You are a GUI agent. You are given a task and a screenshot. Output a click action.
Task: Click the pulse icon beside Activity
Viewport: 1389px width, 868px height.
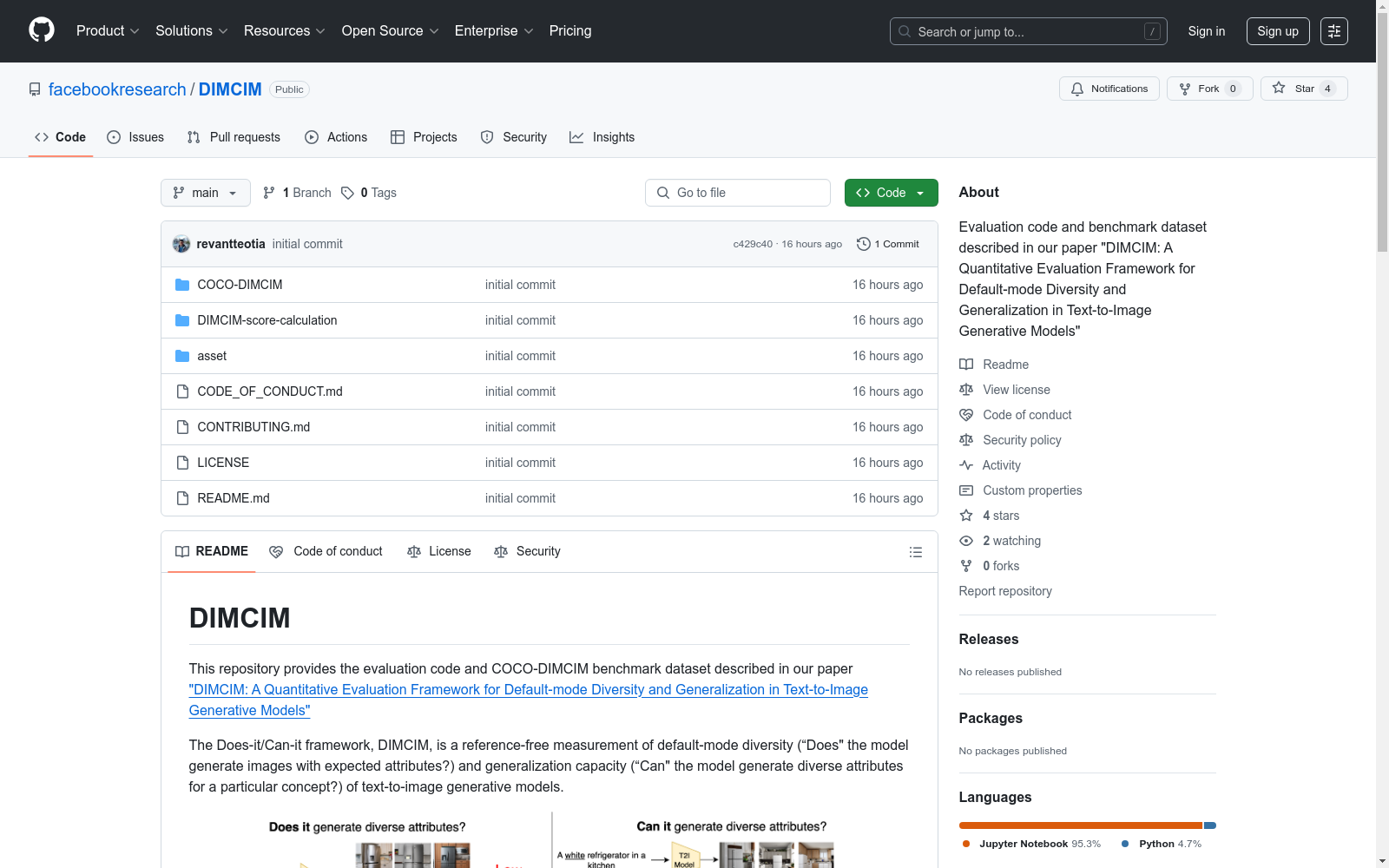(966, 465)
